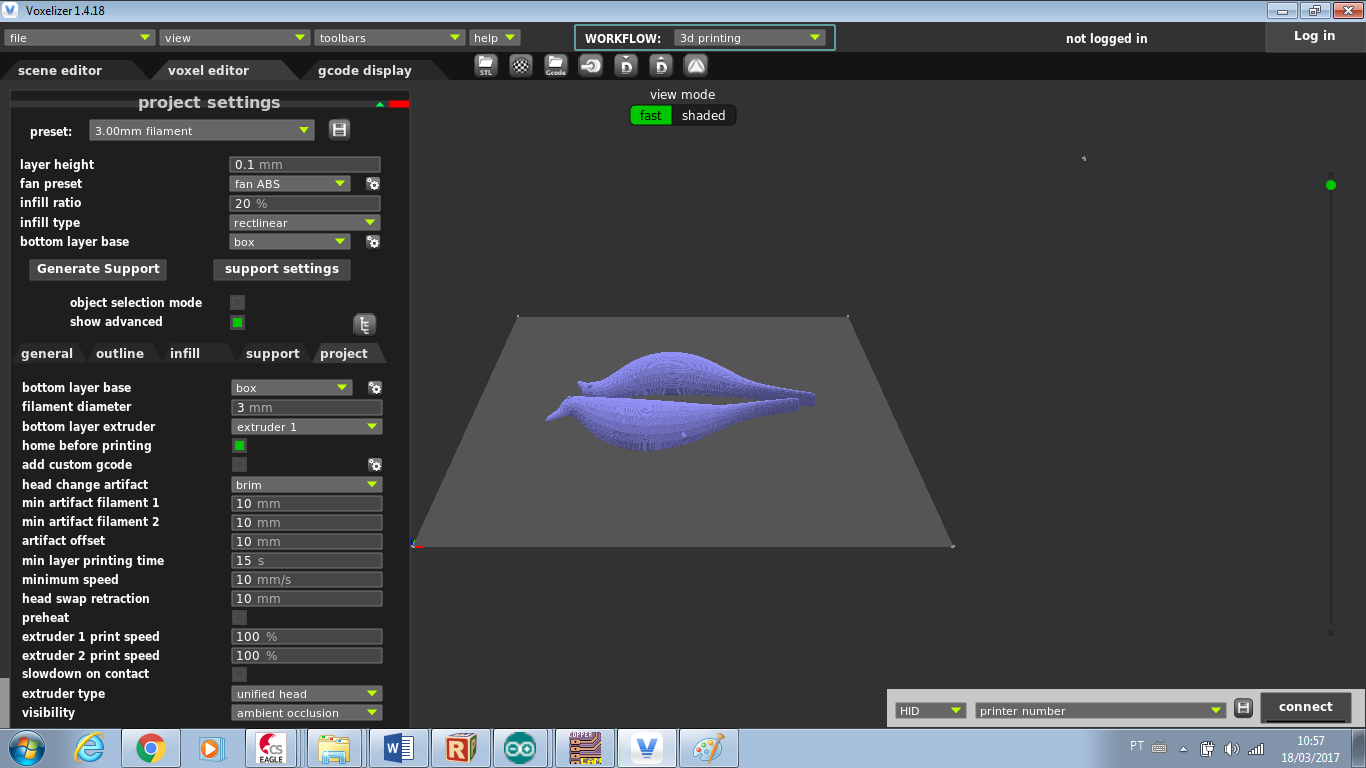Open the file menu
Viewport: 1366px width, 768px height.
[x=79, y=38]
